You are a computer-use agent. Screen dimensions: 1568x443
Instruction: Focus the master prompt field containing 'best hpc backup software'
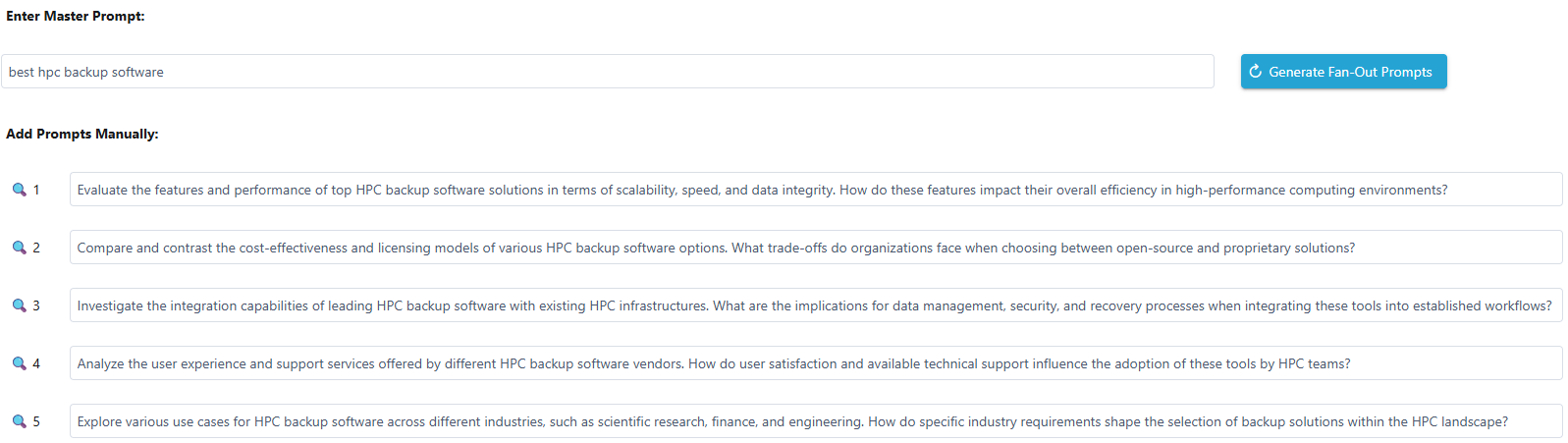click(x=607, y=72)
